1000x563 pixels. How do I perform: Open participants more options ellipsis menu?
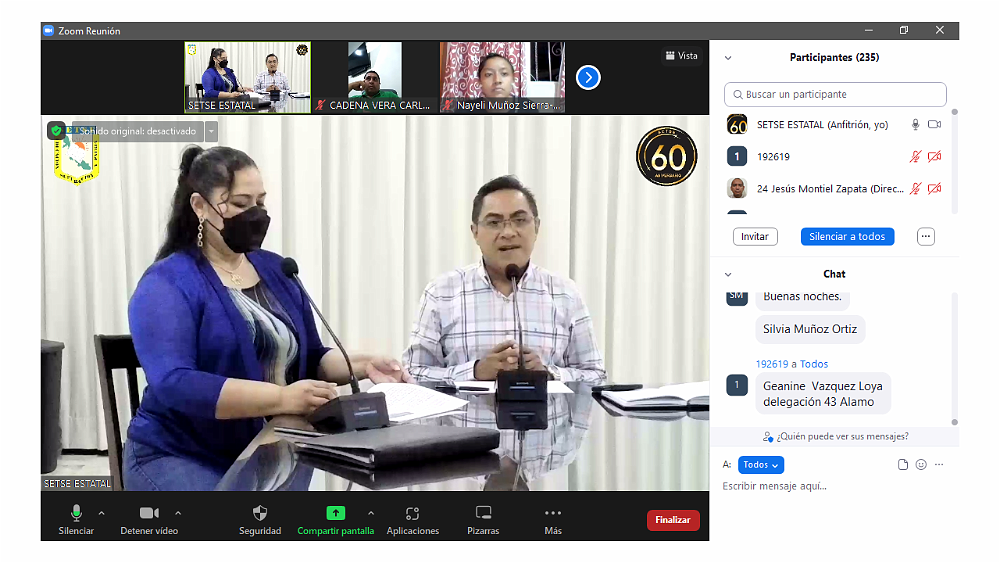pyautogui.click(x=926, y=237)
